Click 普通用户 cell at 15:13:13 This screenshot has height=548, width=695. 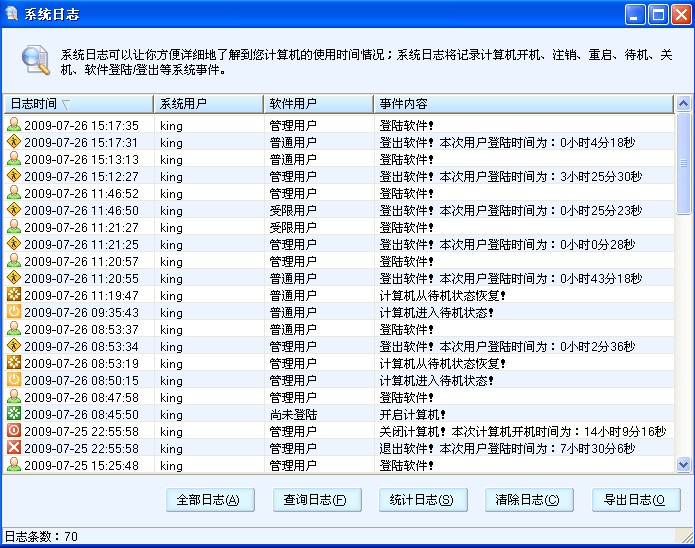(293, 159)
